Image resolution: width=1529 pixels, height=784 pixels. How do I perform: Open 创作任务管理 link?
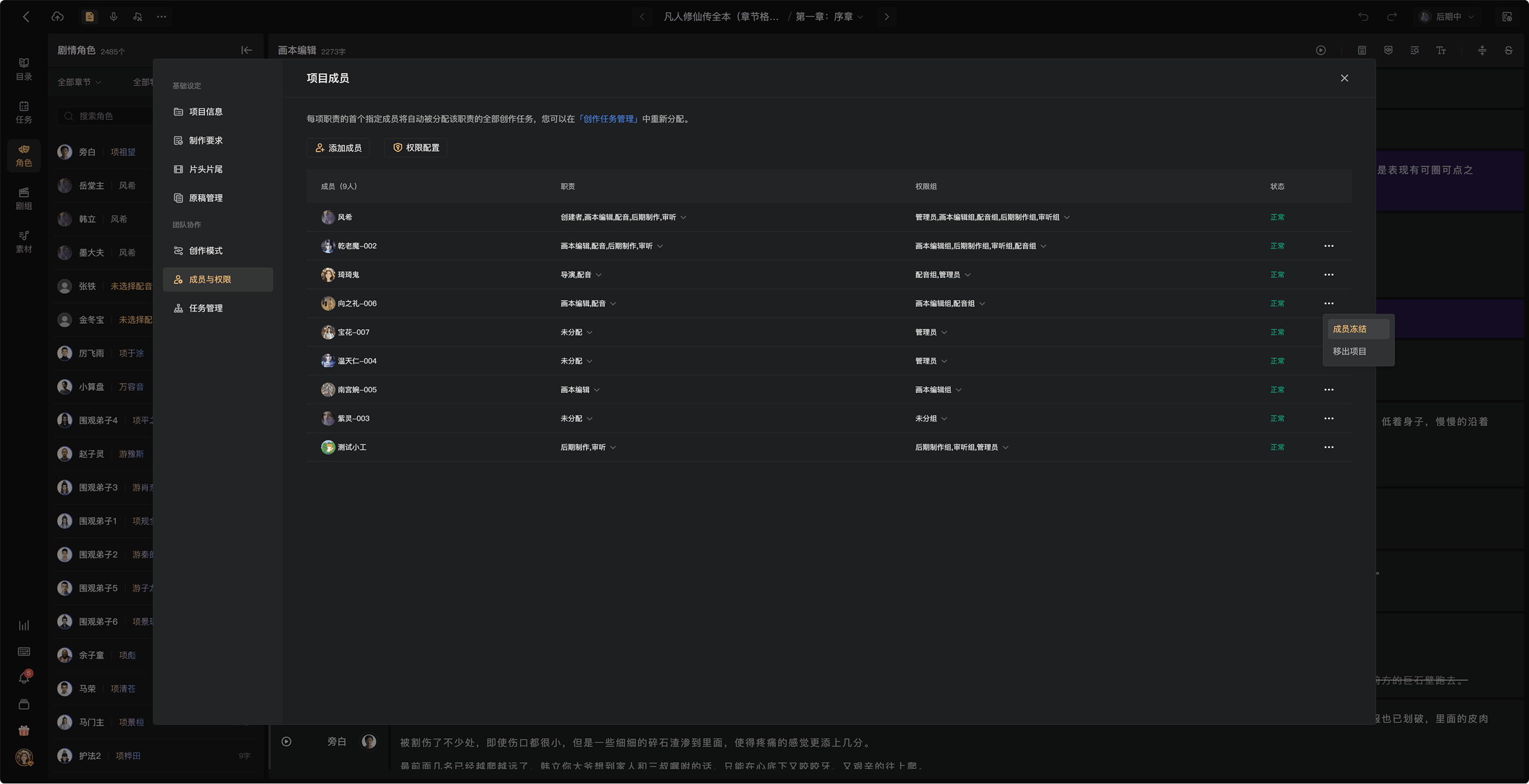tap(608, 119)
